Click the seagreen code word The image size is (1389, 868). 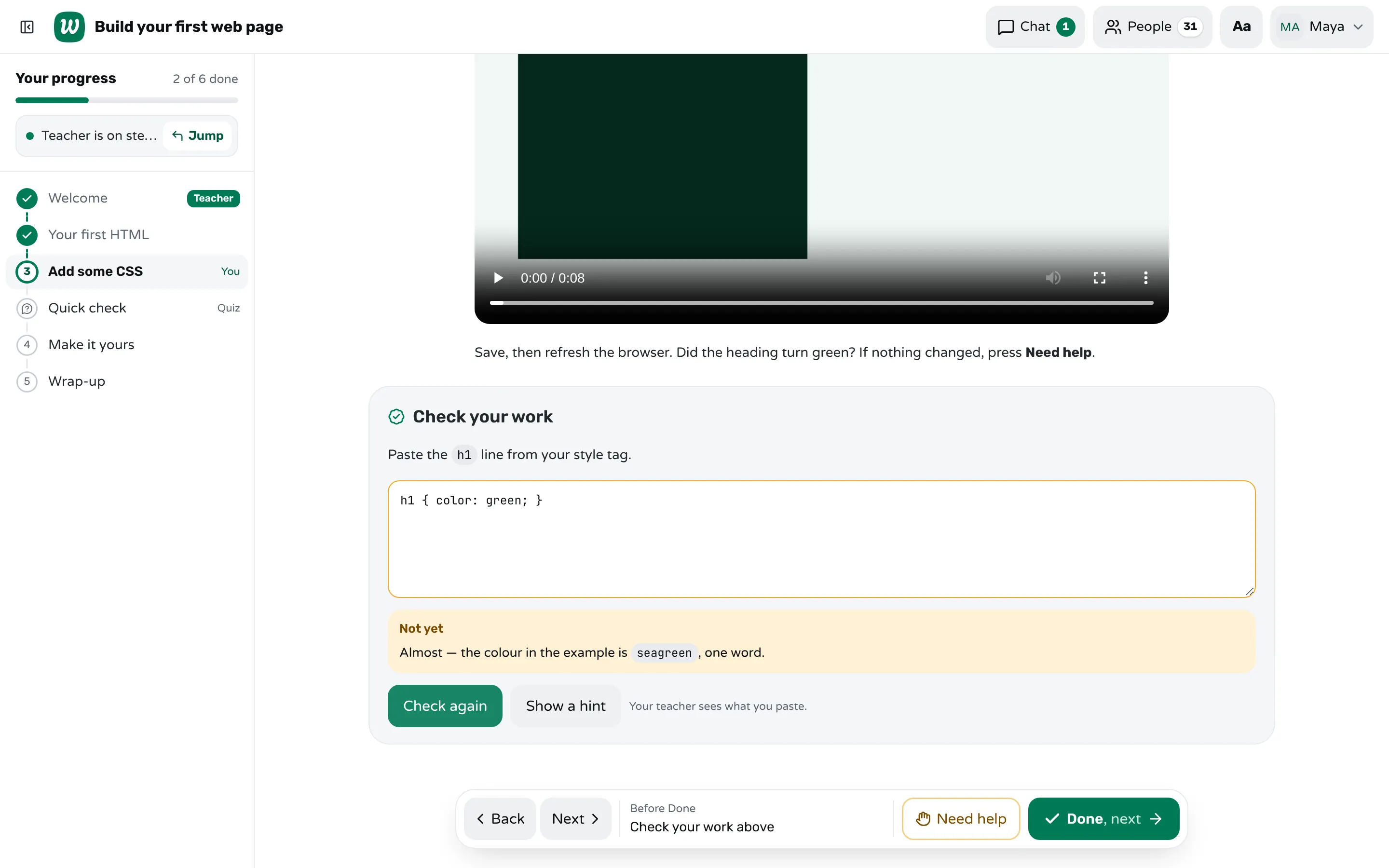point(664,653)
